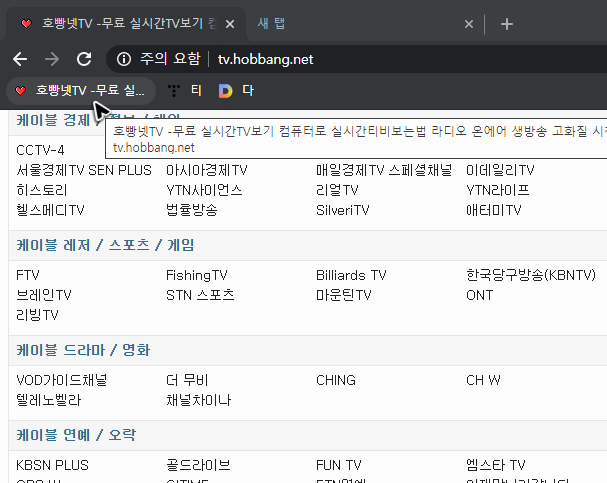Click the browser Forward arrow
Viewport: 607px width, 483px height.
click(52, 59)
